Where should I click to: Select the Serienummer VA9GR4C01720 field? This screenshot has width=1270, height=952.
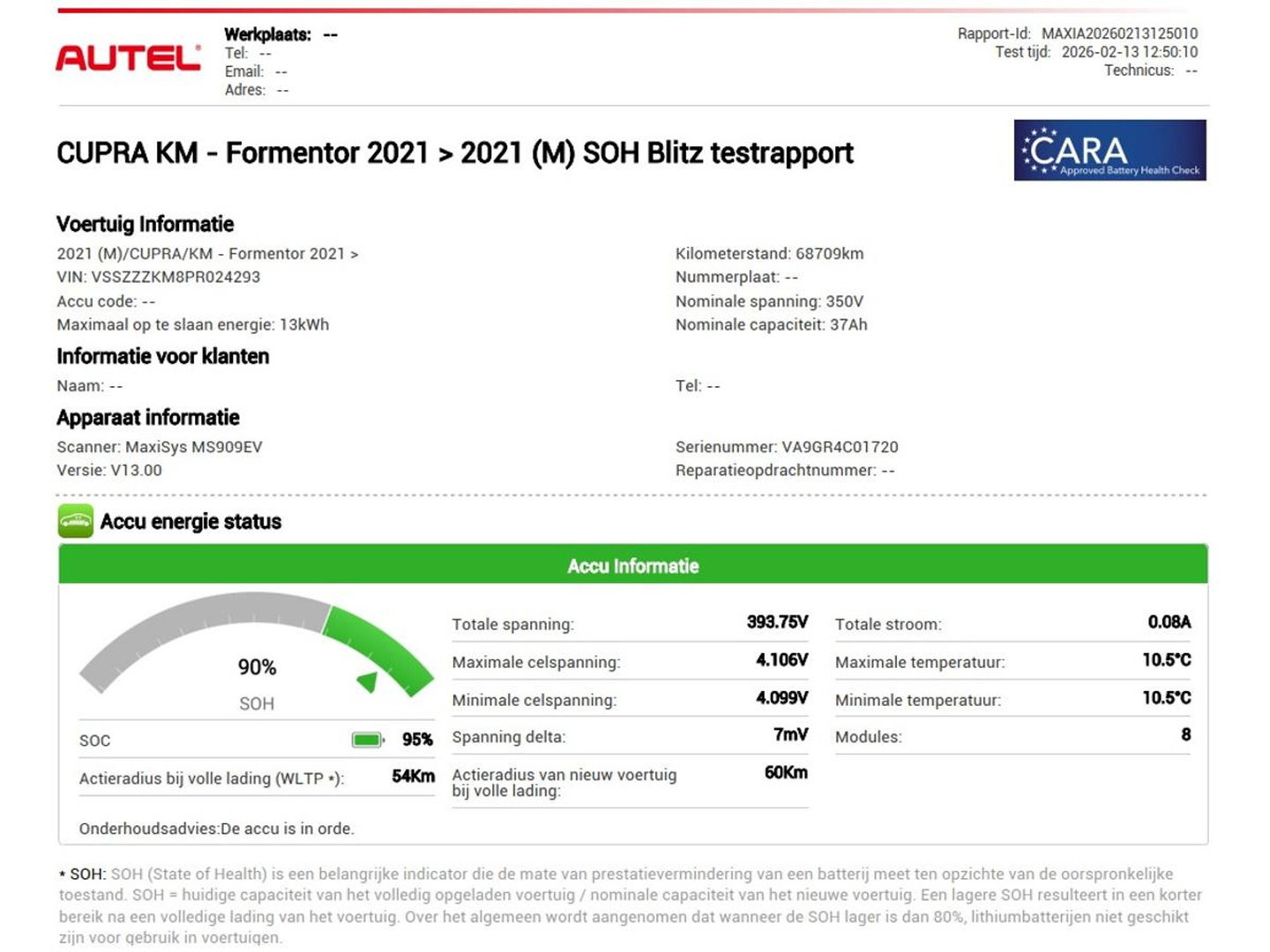[x=786, y=447]
